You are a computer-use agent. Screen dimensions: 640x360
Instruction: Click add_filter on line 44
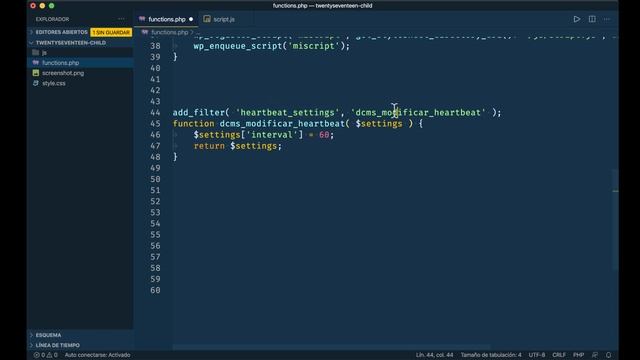point(199,113)
